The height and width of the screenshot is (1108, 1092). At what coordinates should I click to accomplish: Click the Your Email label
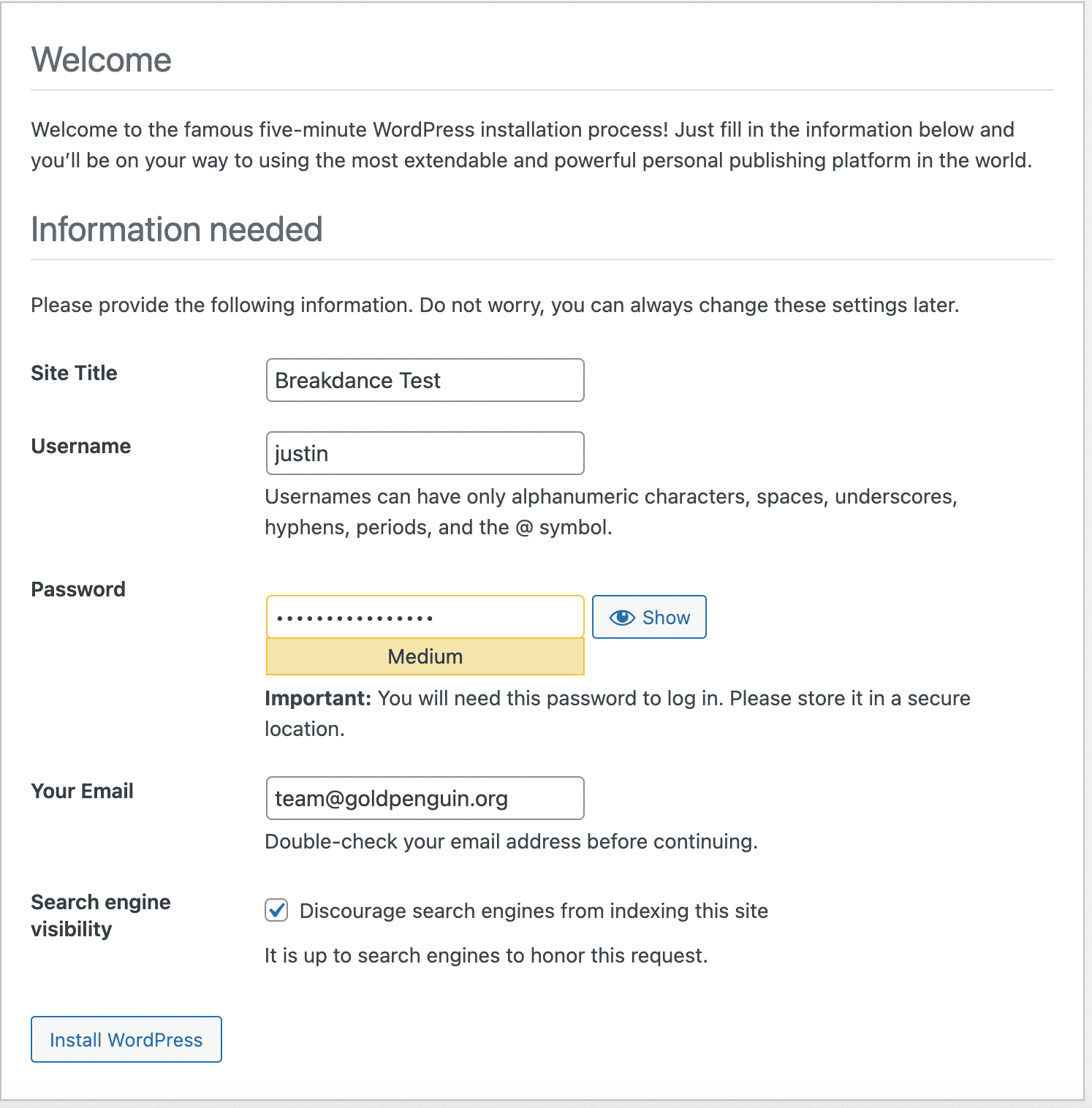[x=82, y=791]
